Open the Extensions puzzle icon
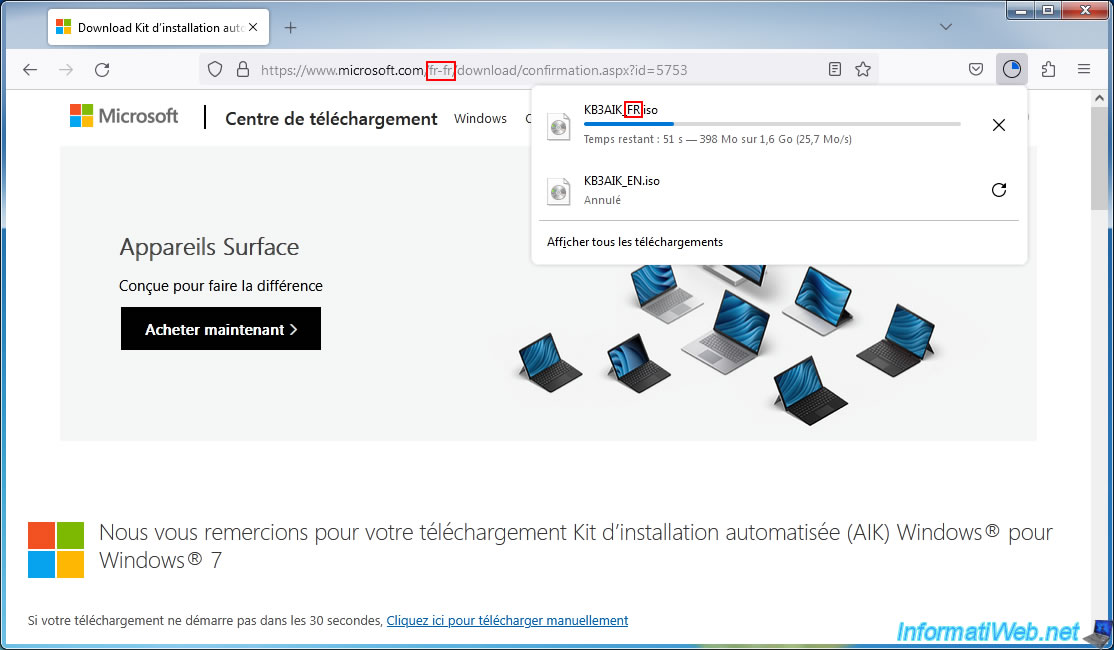 click(1048, 70)
